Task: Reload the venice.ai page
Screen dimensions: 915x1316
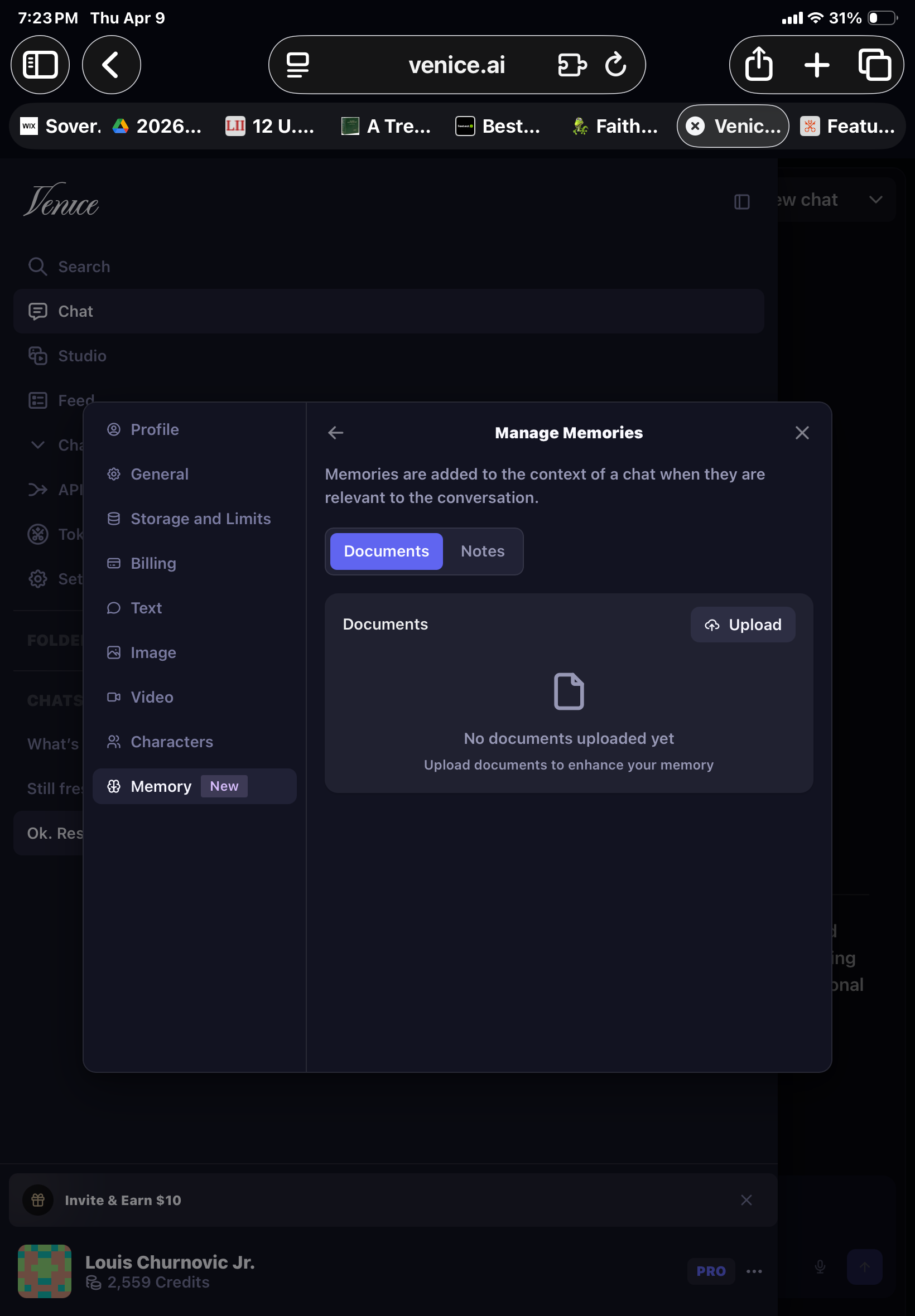Action: 616,65
